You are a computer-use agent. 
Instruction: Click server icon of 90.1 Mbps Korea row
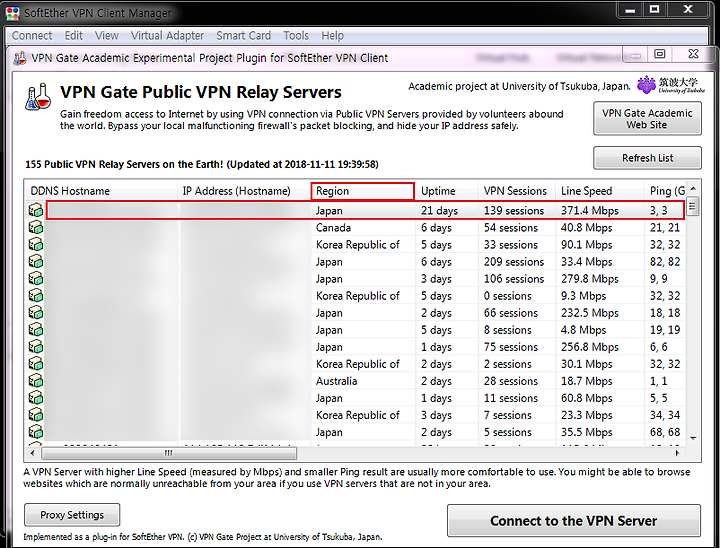(x=36, y=244)
